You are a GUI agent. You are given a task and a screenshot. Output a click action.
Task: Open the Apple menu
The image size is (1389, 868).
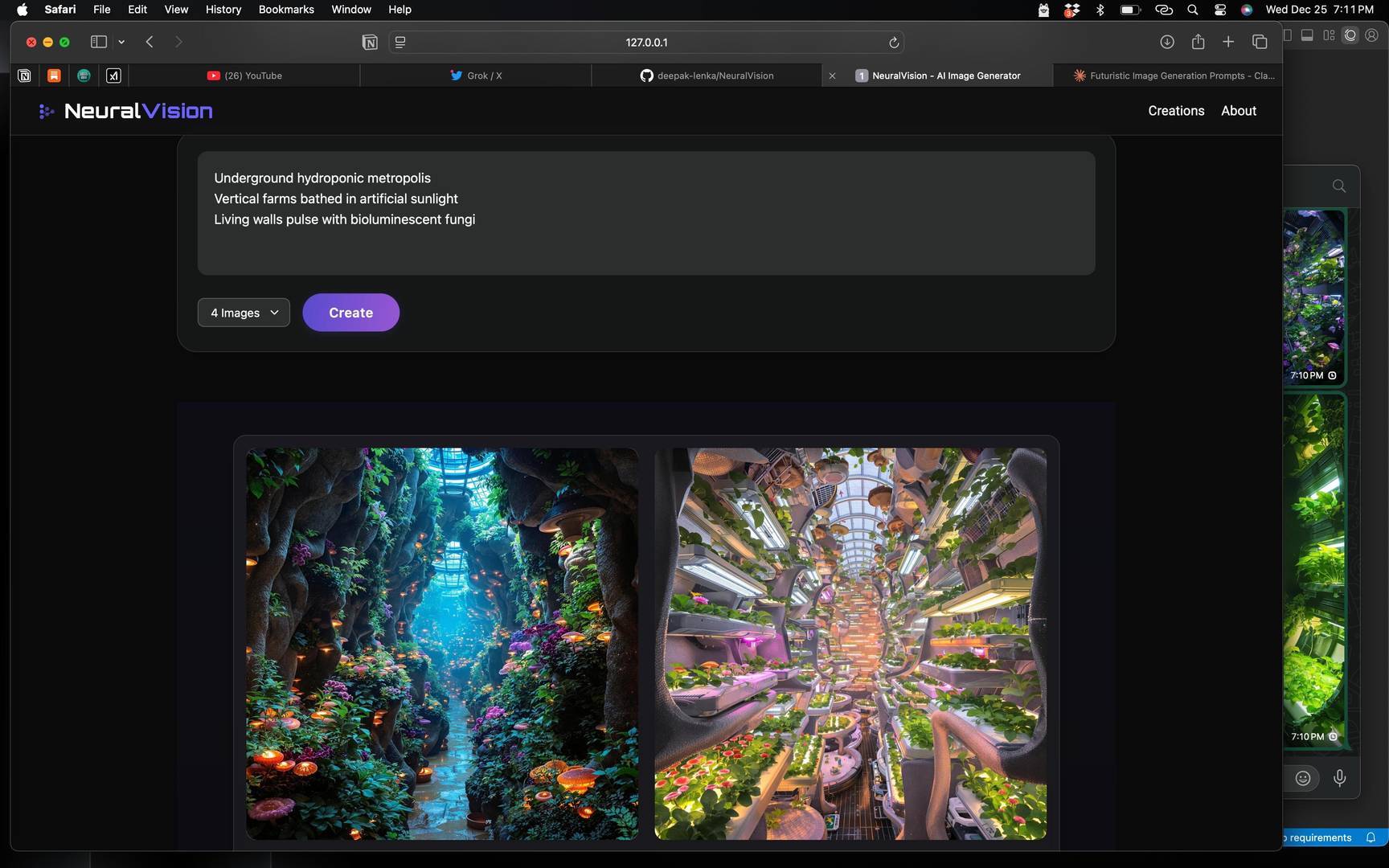[22, 10]
